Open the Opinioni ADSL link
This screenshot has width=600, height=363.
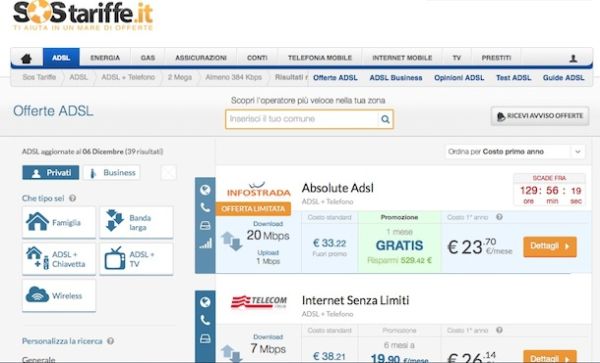pos(459,78)
